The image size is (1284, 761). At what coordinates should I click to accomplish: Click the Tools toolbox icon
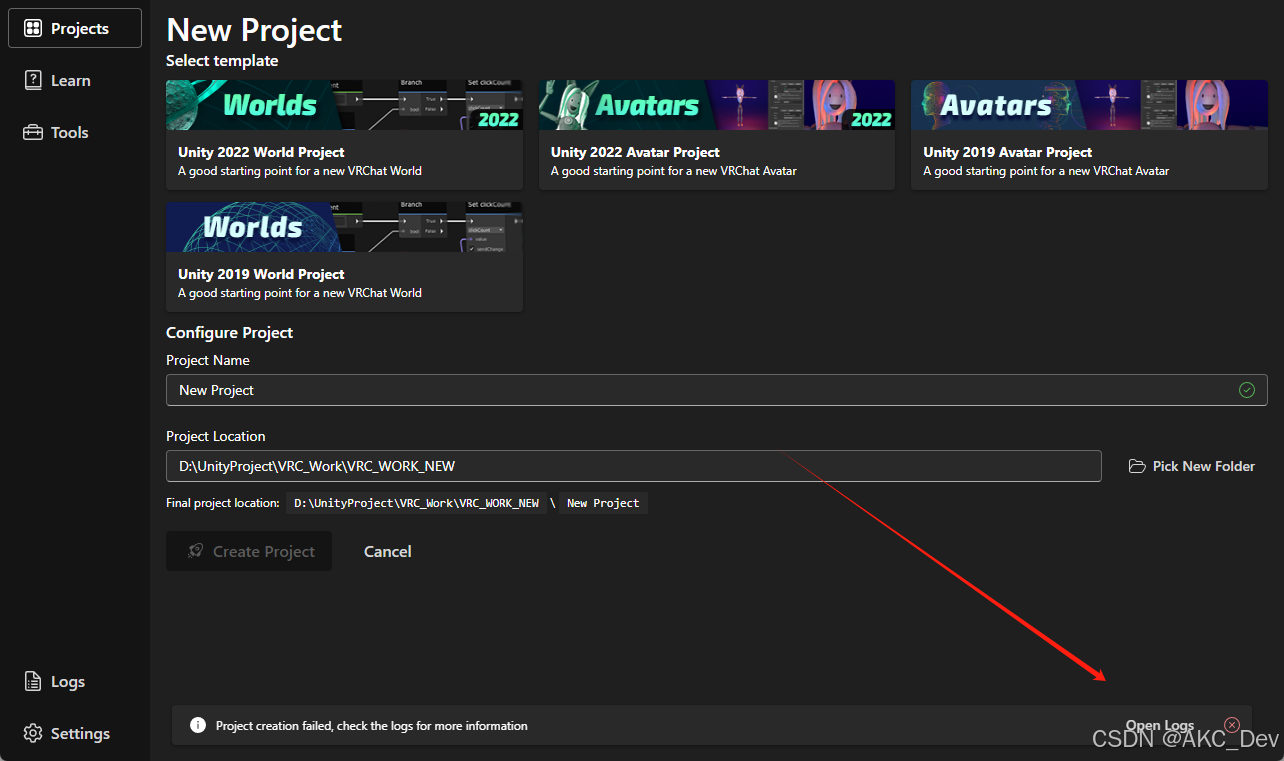[33, 132]
